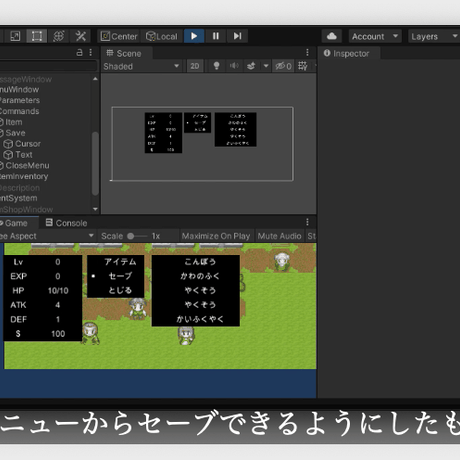Select ItemInventory in the Hierarchy

pyautogui.click(x=24, y=176)
